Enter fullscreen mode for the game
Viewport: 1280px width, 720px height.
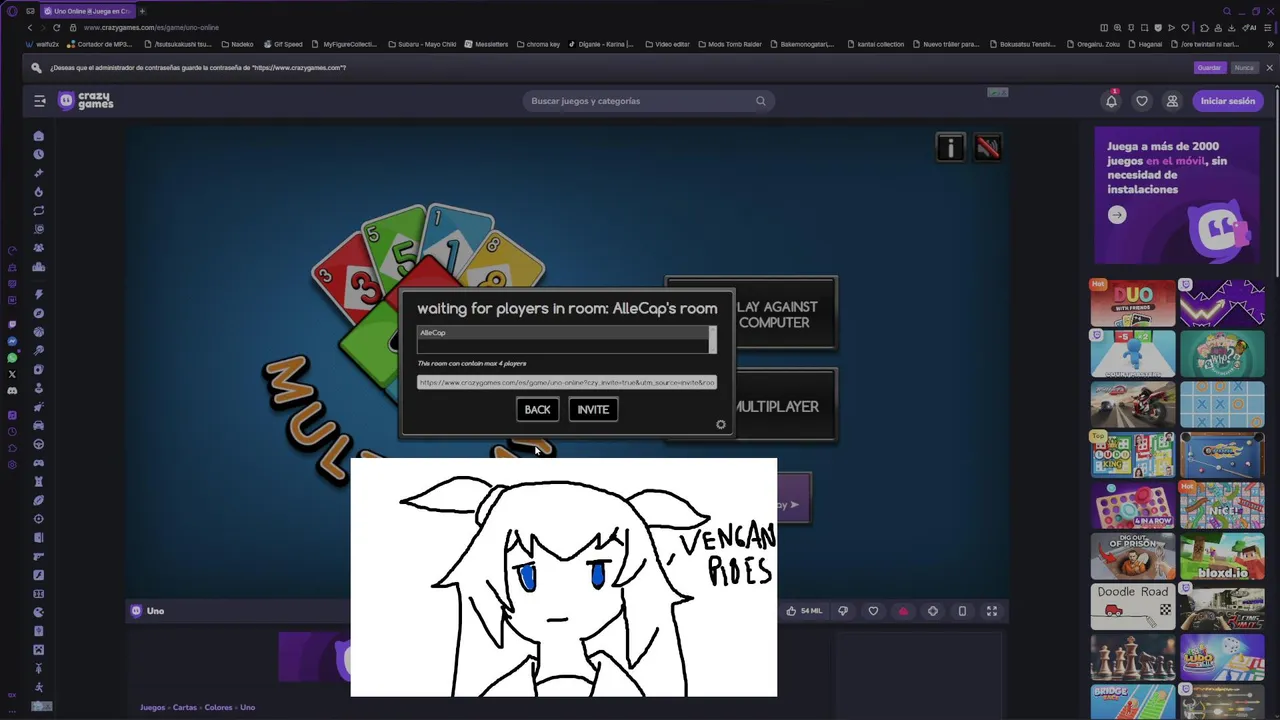tap(992, 611)
